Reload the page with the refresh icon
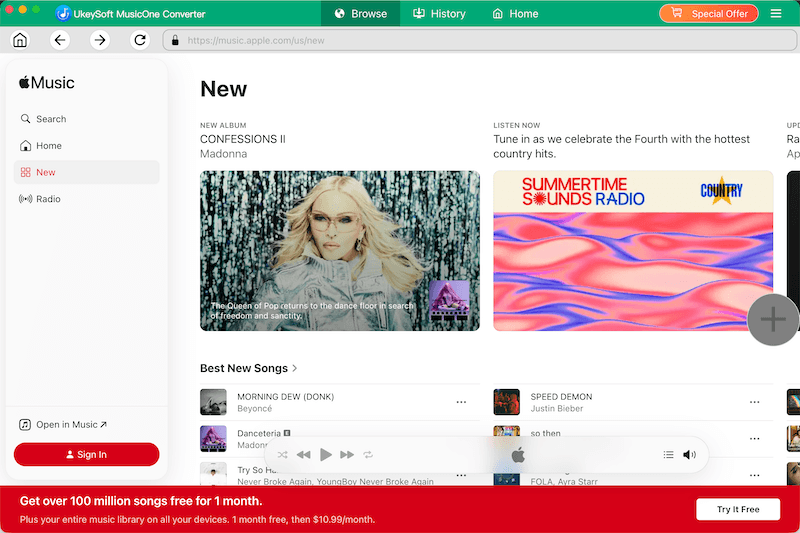Image resolution: width=800 pixels, height=533 pixels. click(x=140, y=40)
